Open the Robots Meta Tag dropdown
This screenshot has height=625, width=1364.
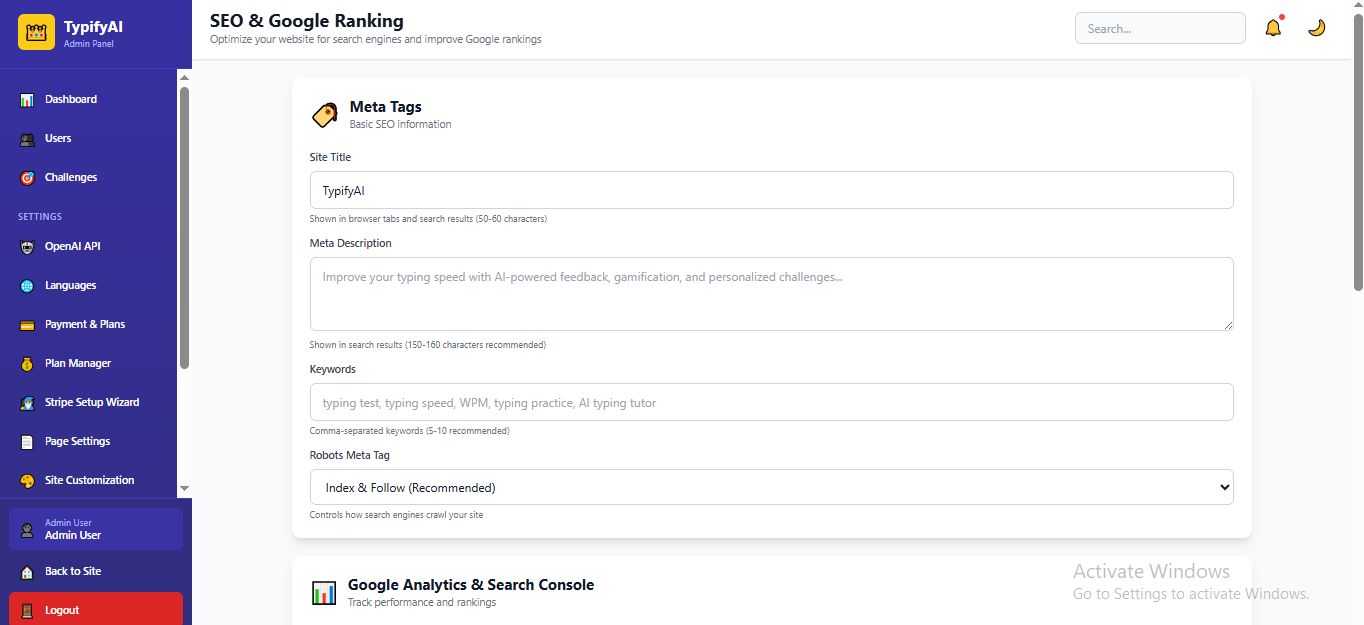(x=771, y=488)
